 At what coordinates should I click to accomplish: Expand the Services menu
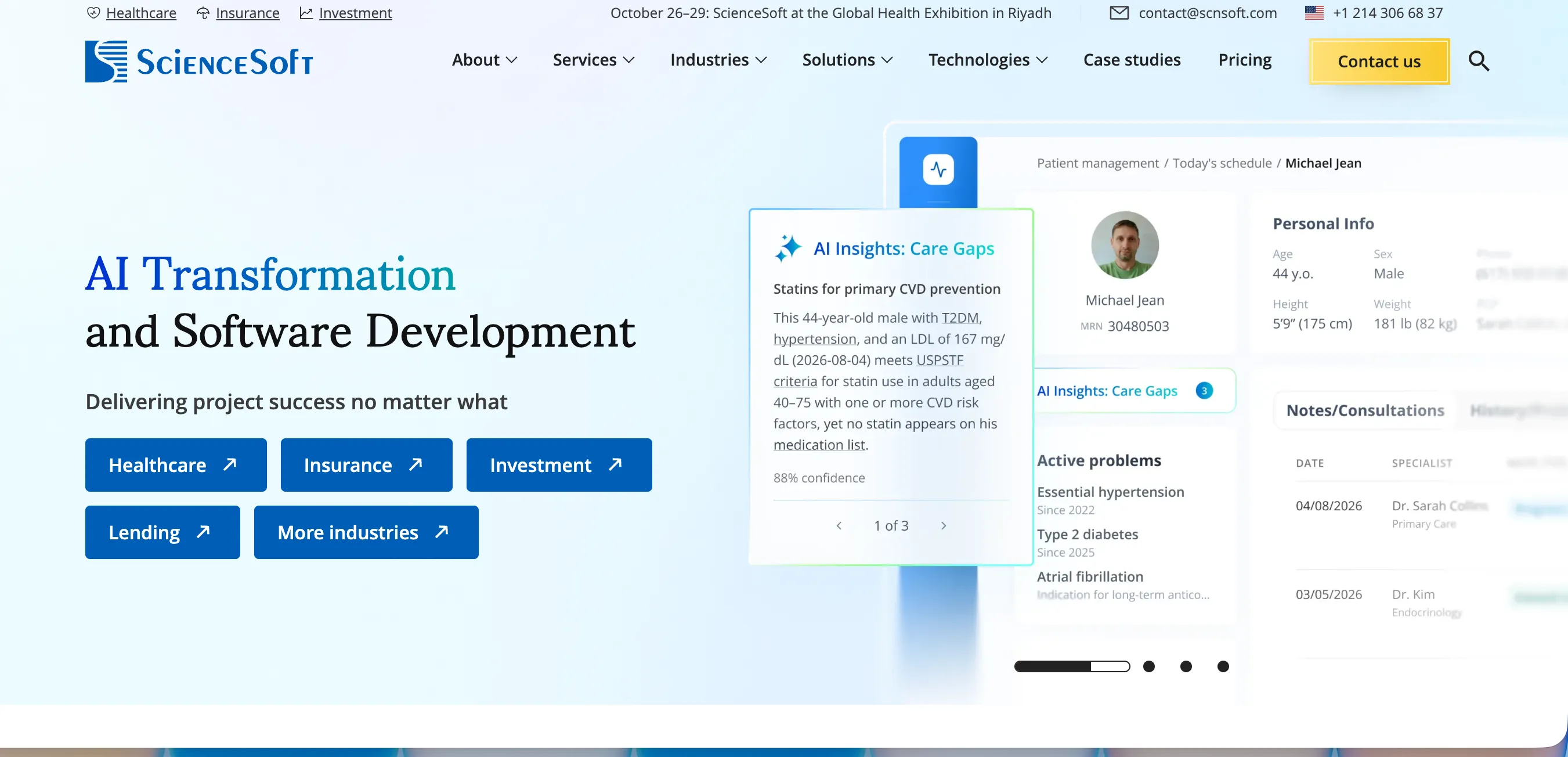click(x=594, y=60)
